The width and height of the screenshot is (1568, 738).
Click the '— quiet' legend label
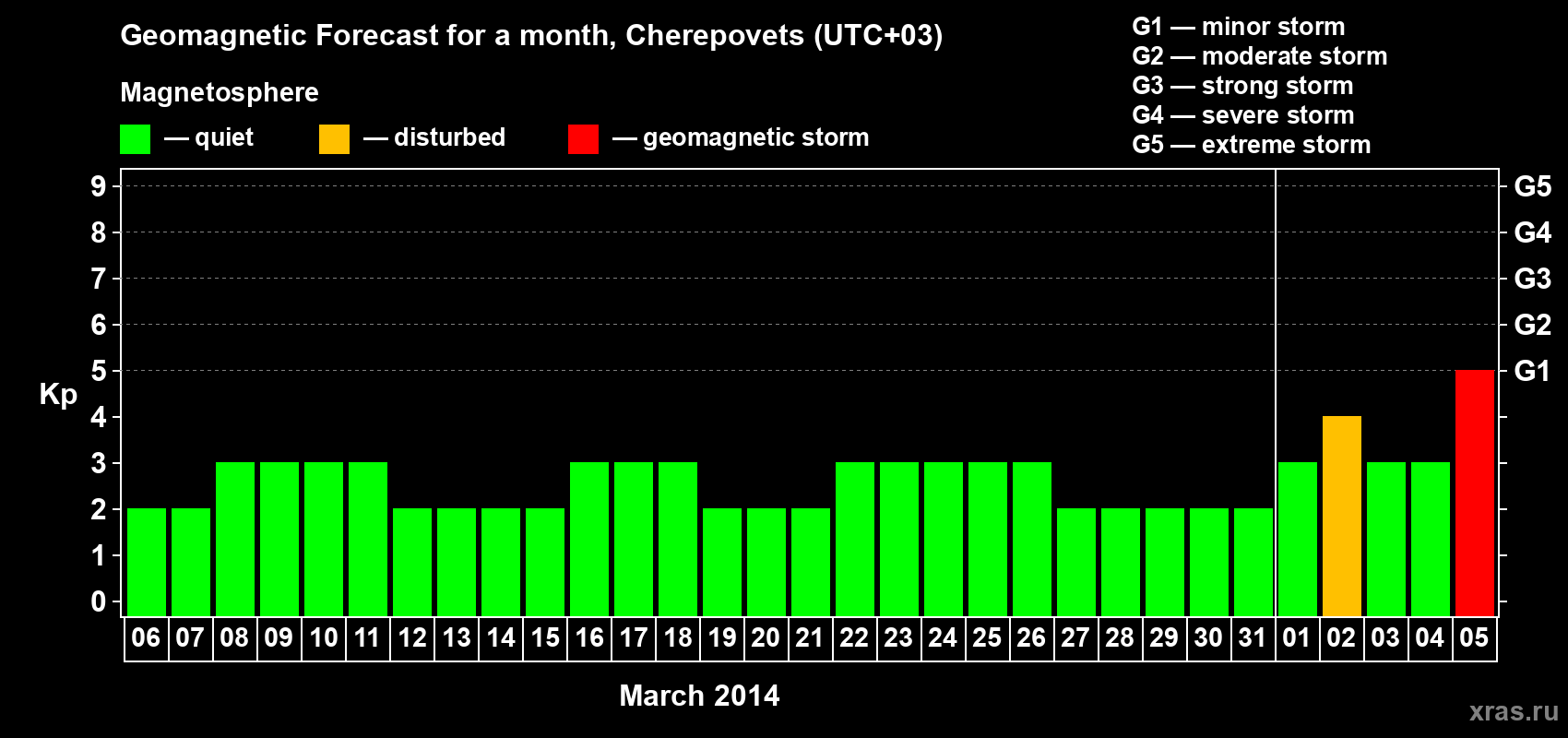tap(208, 137)
